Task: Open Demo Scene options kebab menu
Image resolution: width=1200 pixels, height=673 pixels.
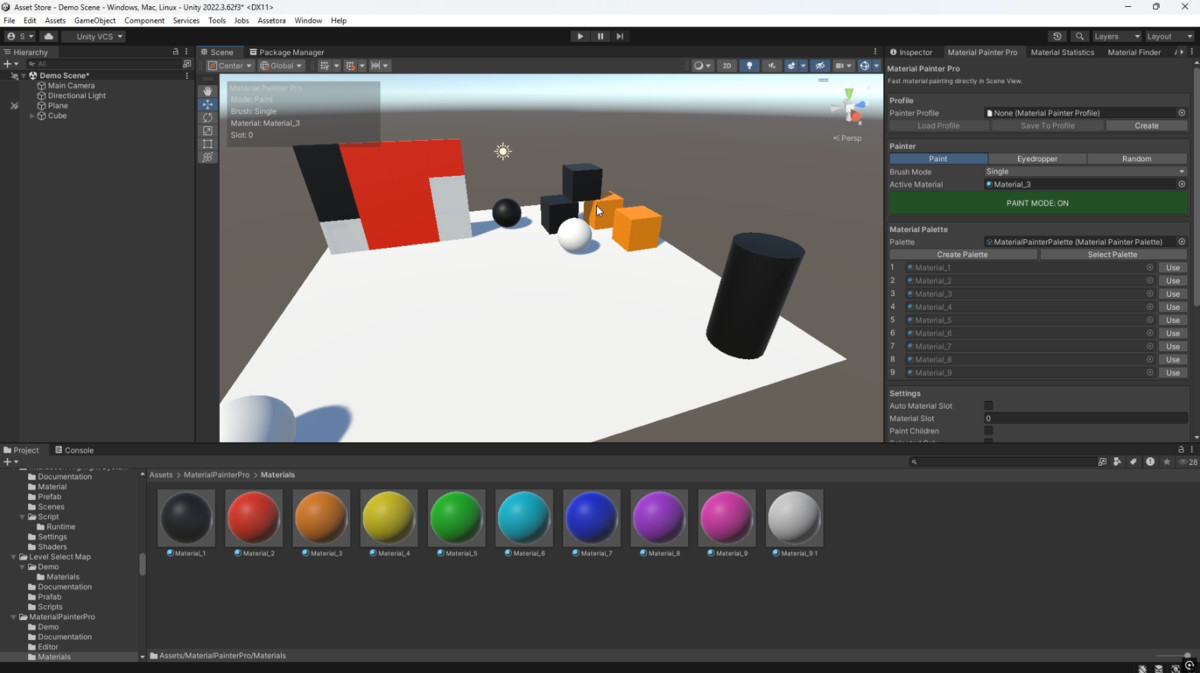Action: [187, 76]
